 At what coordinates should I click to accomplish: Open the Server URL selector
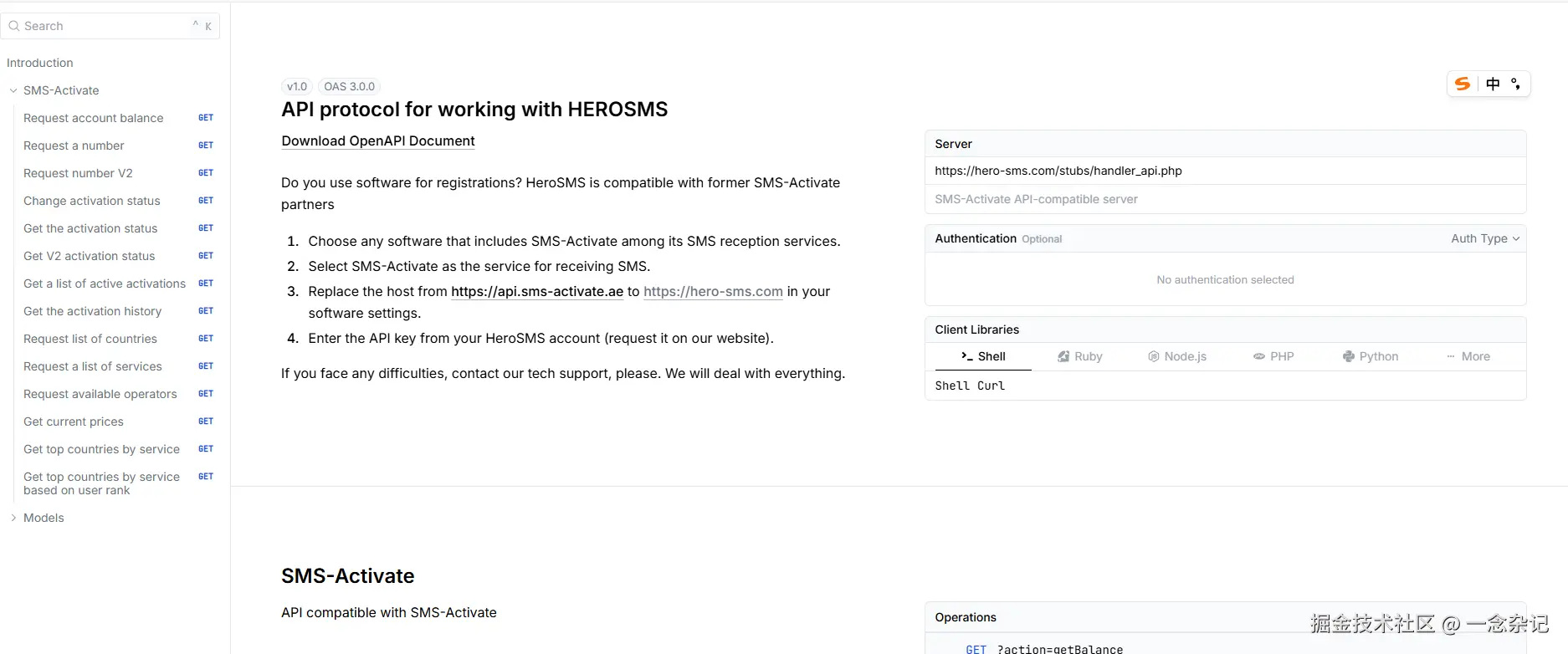click(1225, 171)
